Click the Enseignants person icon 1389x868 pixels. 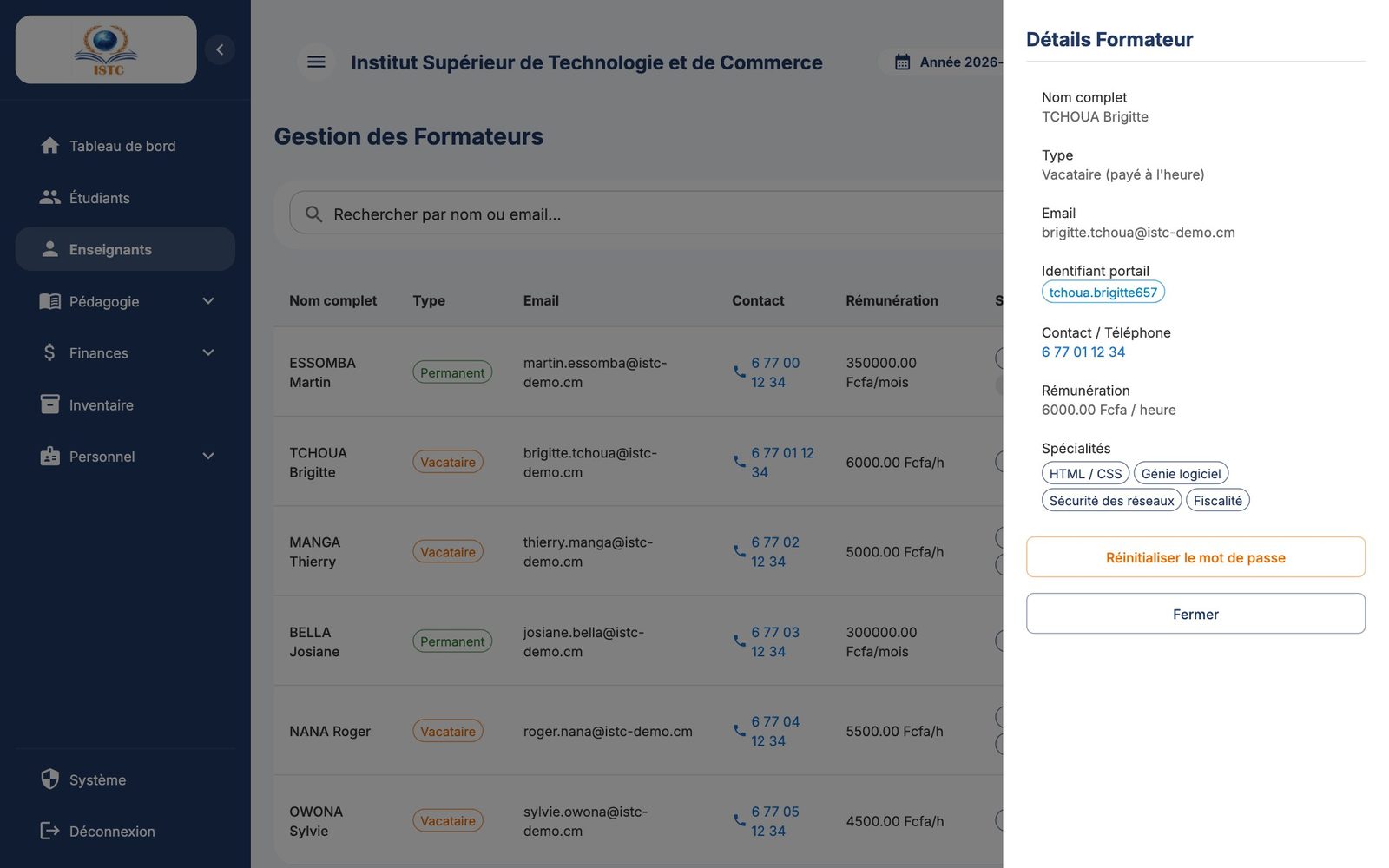click(50, 249)
